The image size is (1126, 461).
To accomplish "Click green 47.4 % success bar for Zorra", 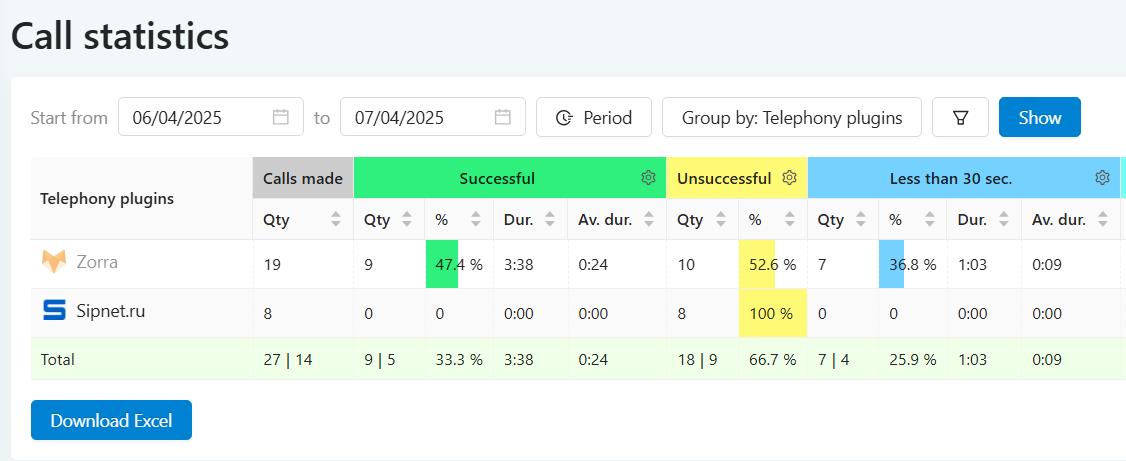I will click(443, 264).
